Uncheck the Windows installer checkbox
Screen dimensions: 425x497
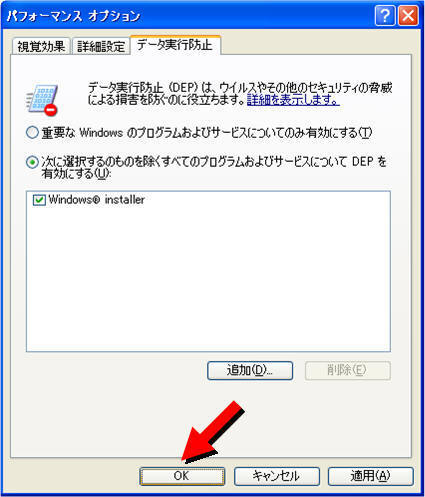pyautogui.click(x=39, y=200)
